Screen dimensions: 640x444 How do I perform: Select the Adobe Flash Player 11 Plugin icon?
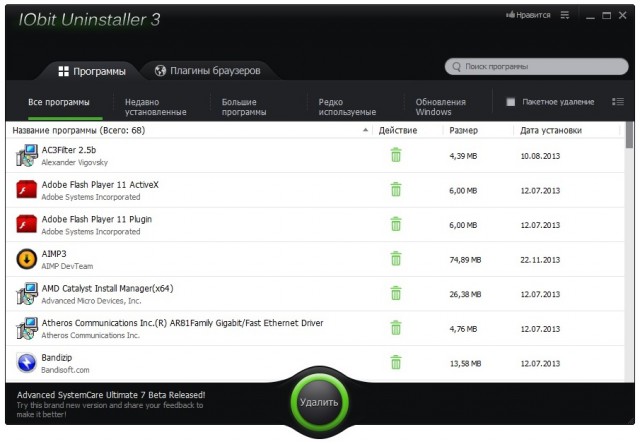(27, 224)
